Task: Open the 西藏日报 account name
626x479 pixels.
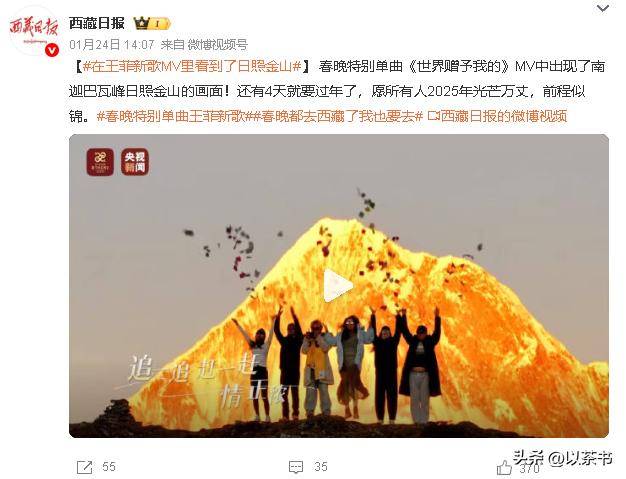Action: (x=97, y=24)
